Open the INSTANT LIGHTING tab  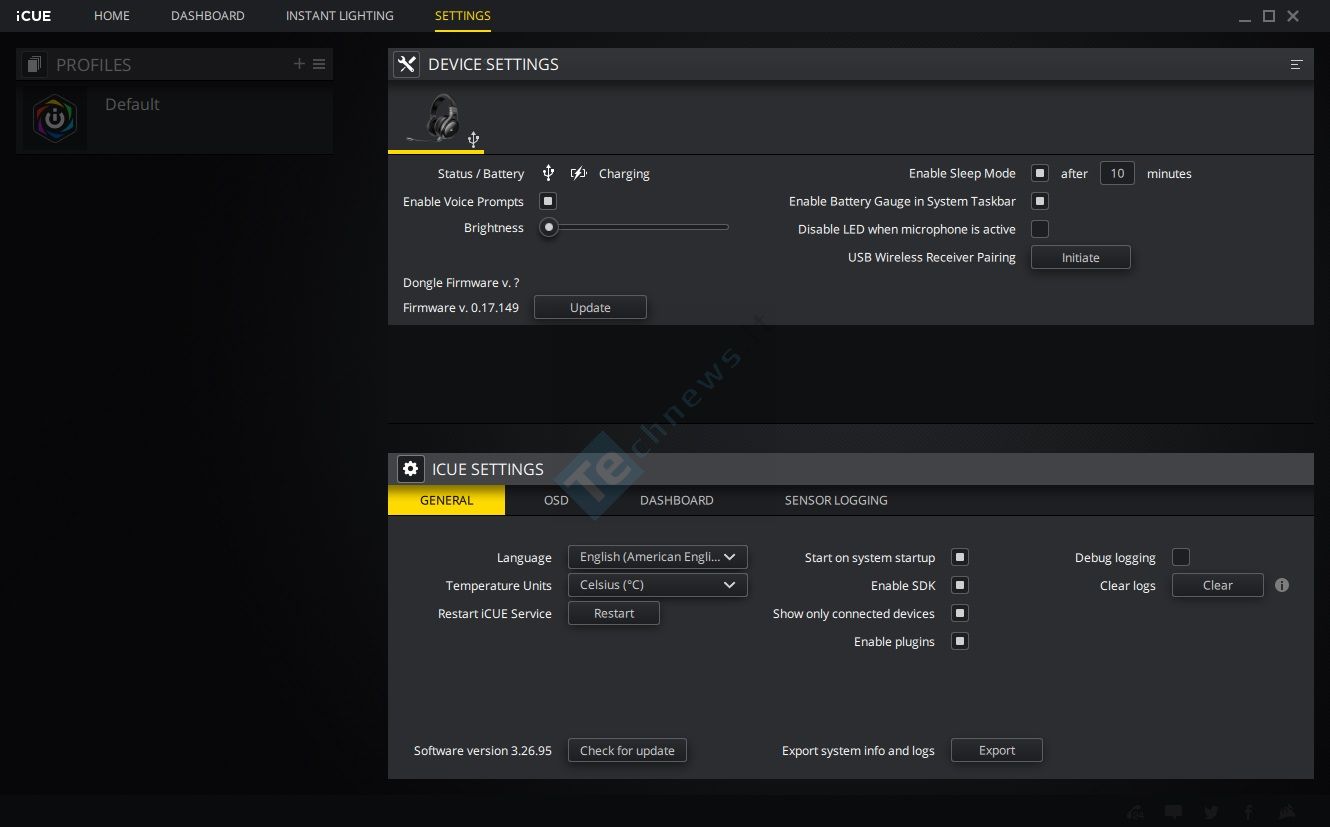coord(340,16)
